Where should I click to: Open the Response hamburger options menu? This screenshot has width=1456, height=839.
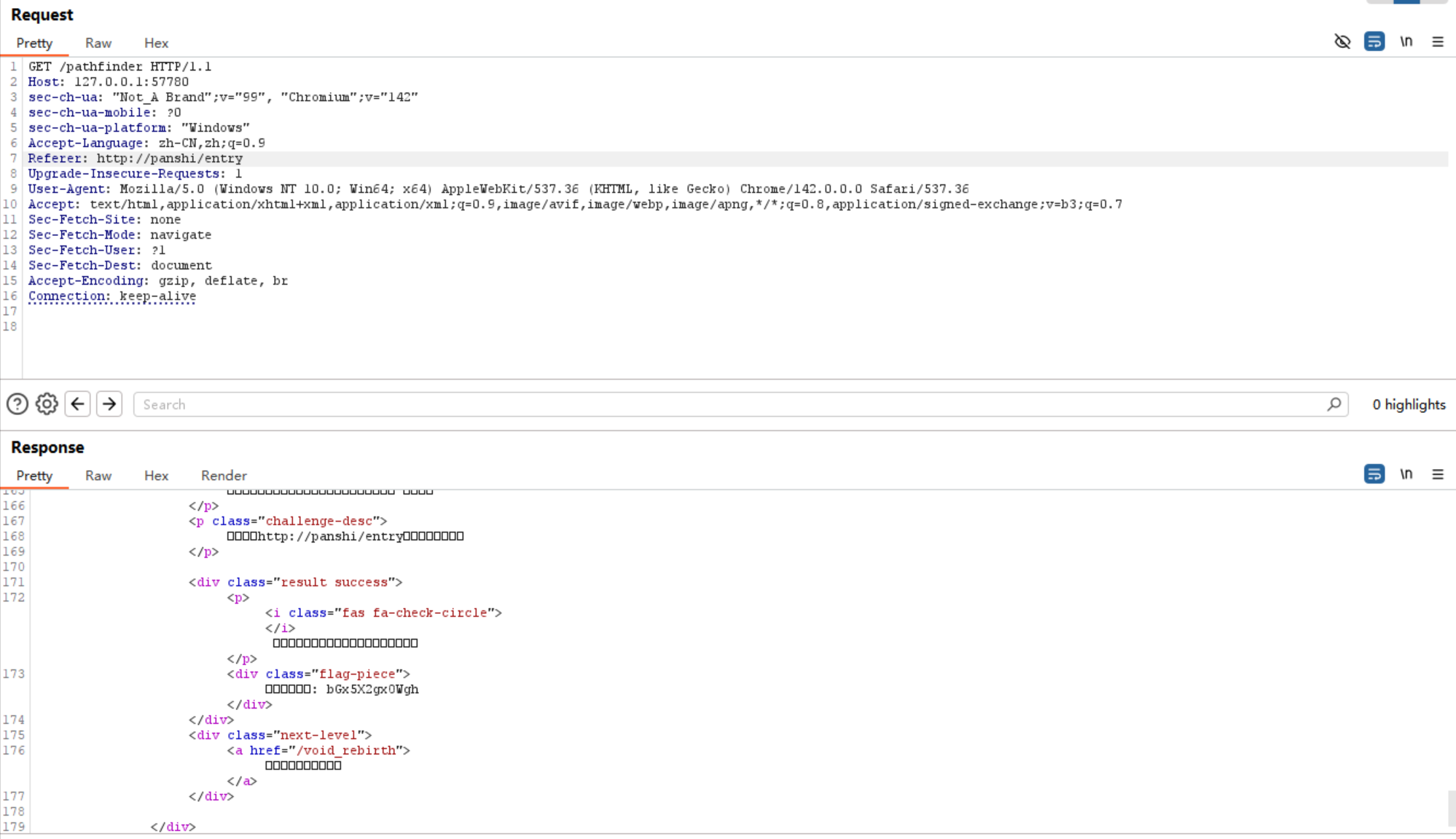(x=1438, y=474)
